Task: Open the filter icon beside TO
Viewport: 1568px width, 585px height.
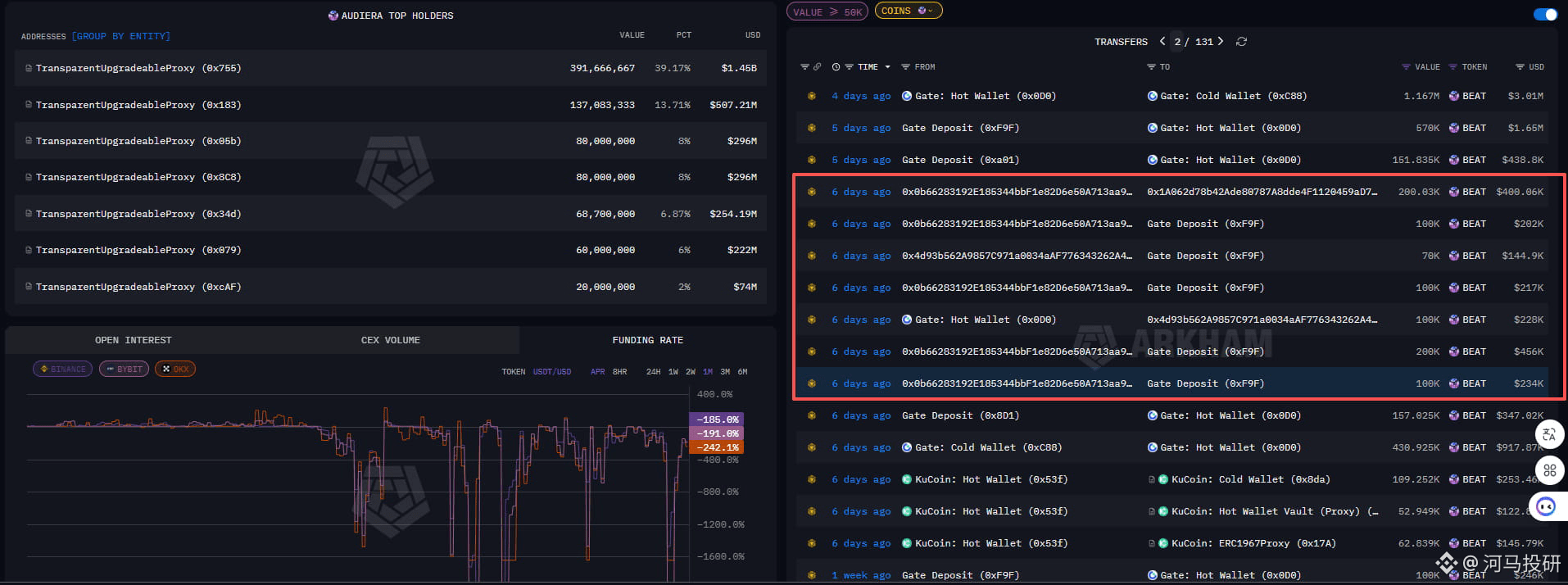Action: (1151, 67)
